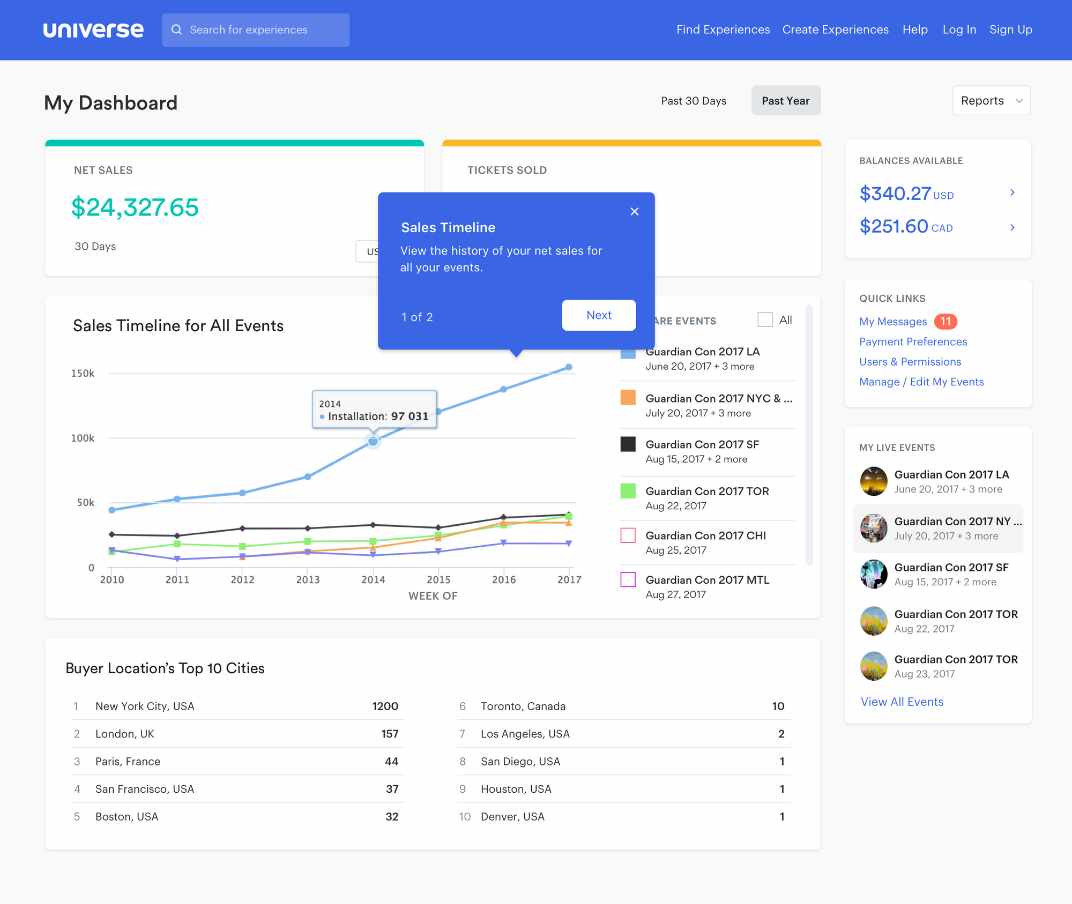This screenshot has height=904, width=1072.
Task: Select the Past Year tab
Action: [x=785, y=101]
